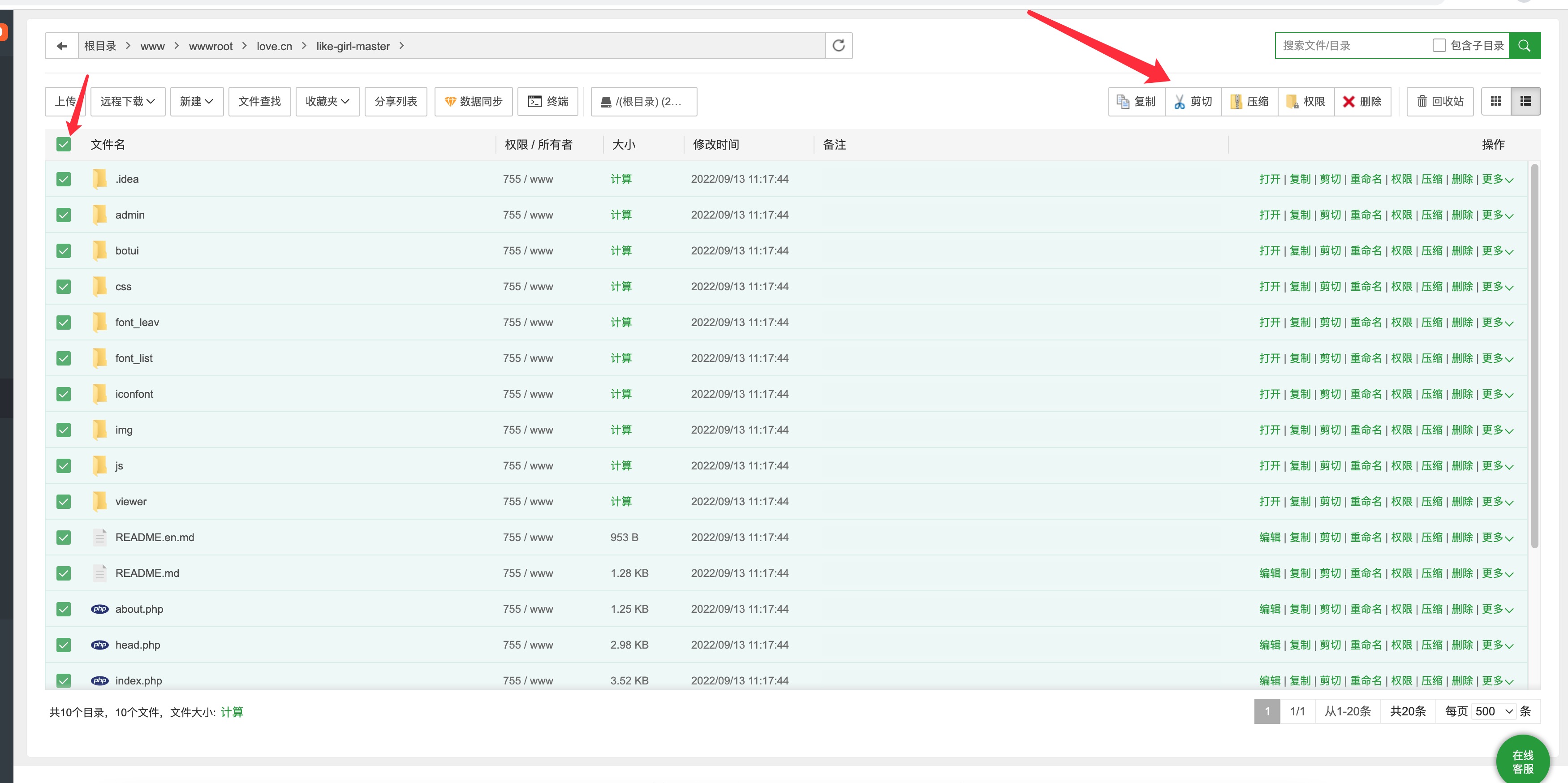The height and width of the screenshot is (783, 1568).
Task: Click the Copy (复制) toolbar button
Action: point(1136,102)
